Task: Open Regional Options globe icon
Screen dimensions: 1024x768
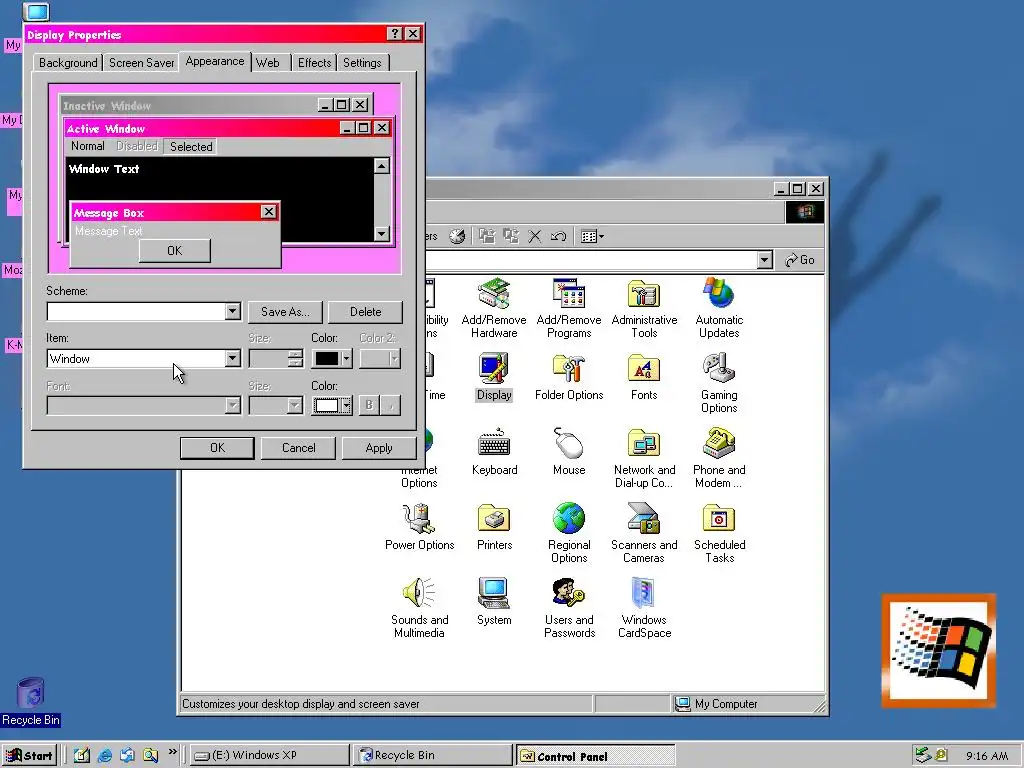Action: click(x=569, y=532)
